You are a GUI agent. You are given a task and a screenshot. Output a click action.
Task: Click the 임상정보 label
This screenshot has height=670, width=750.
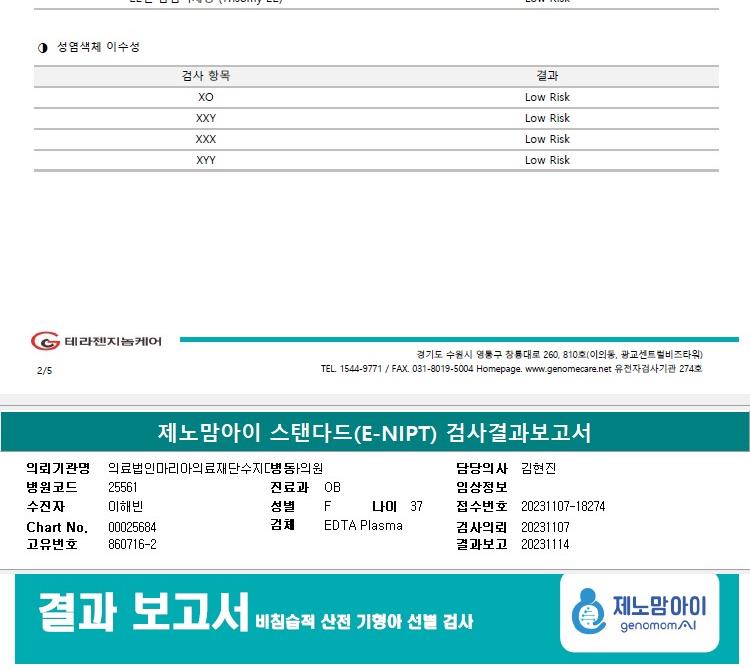482,487
